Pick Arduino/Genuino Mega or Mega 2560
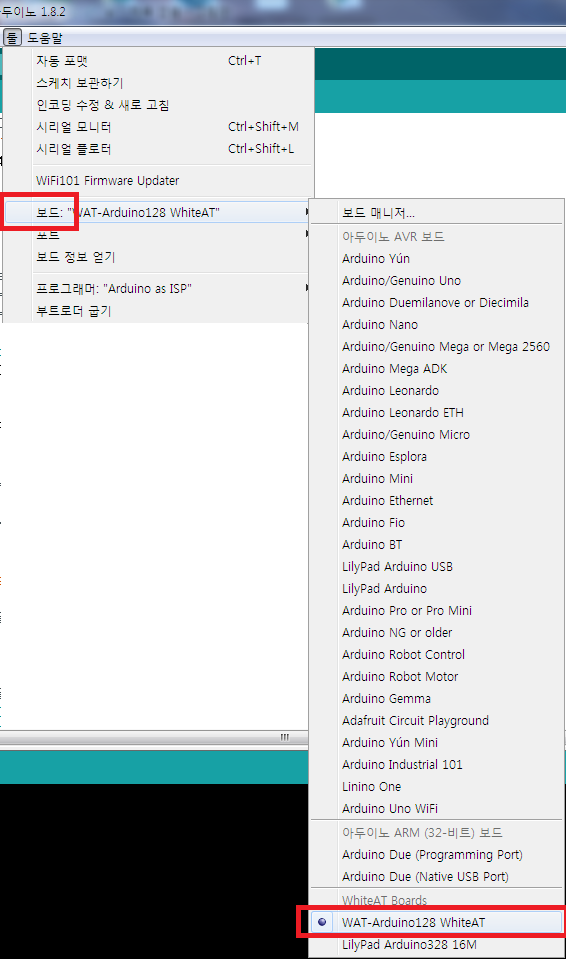This screenshot has height=959, width=566. (436, 347)
